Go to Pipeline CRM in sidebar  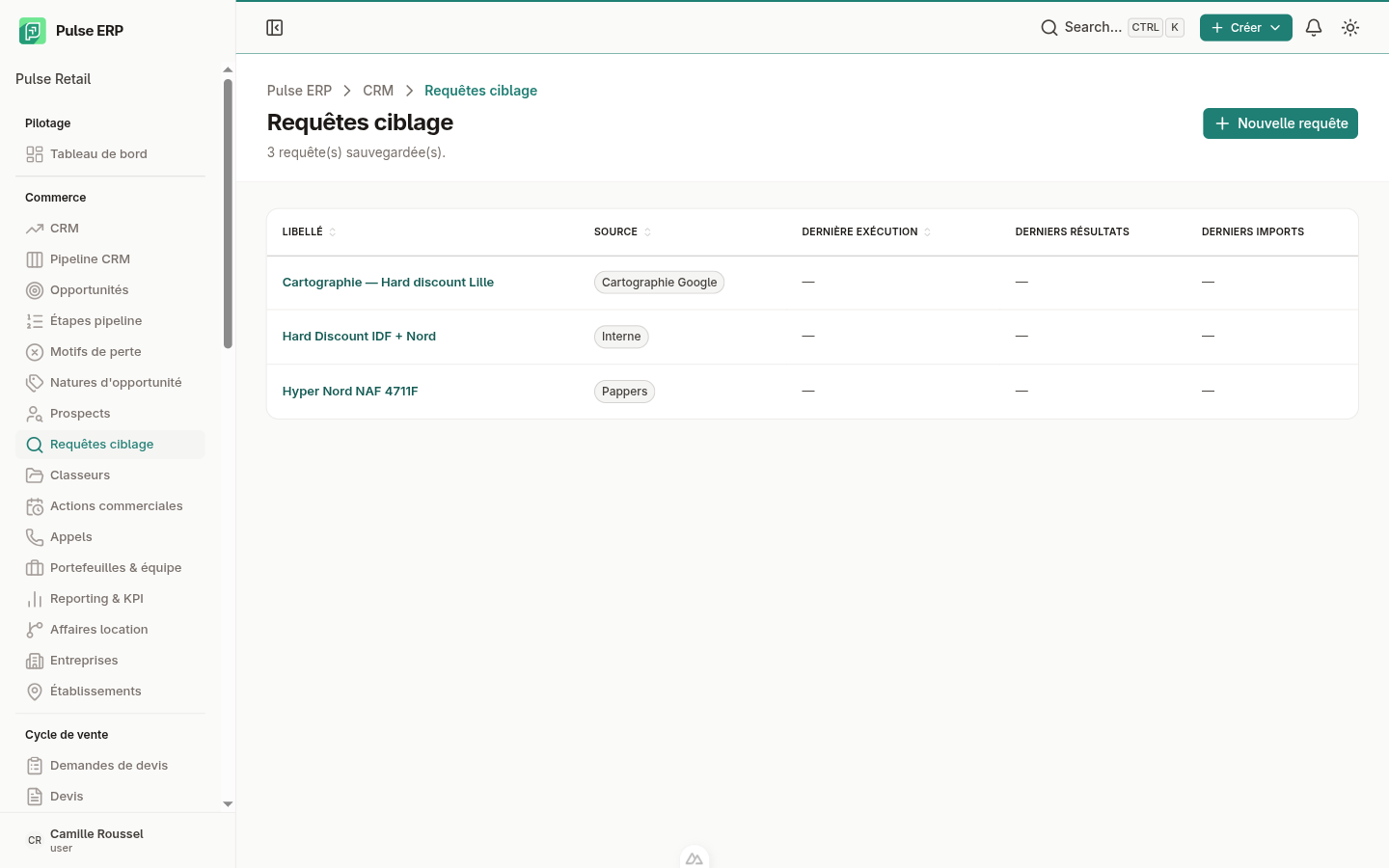(110, 259)
